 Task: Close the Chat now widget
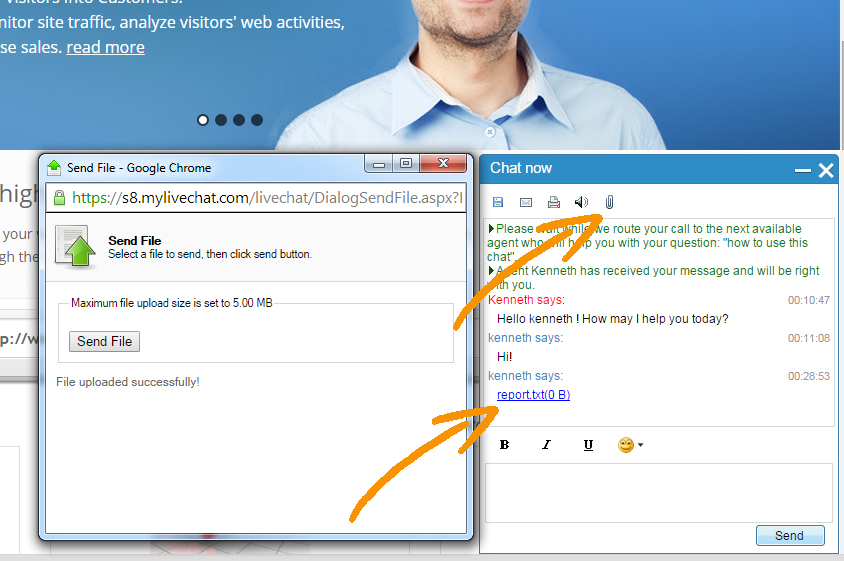(x=825, y=171)
